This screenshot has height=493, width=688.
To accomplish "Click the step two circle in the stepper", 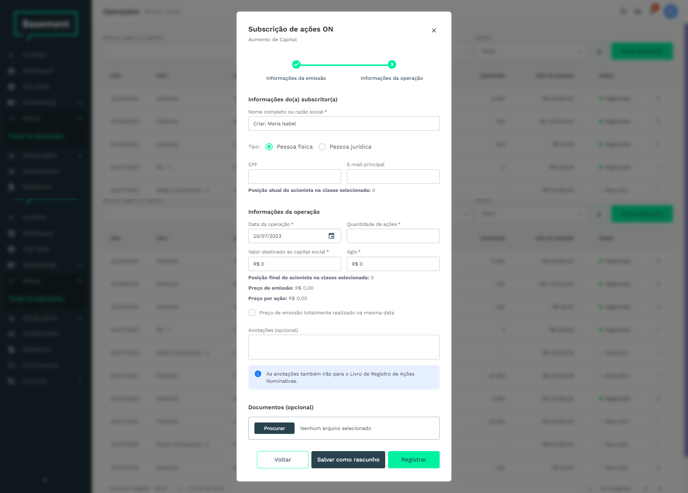I will point(392,65).
